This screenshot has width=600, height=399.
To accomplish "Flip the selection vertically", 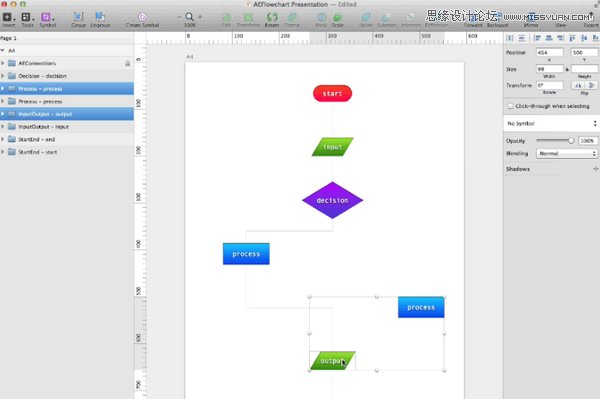I will [590, 85].
